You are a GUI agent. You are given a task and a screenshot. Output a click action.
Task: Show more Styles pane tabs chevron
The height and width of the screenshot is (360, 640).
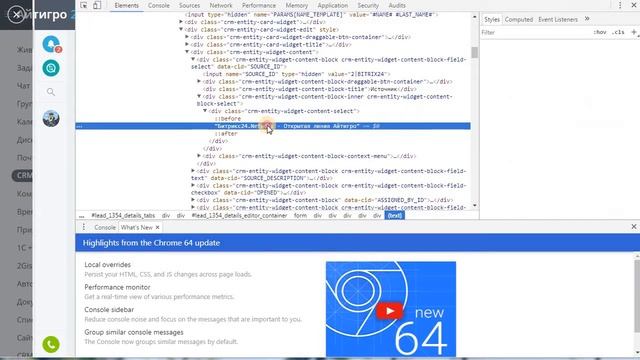587,19
